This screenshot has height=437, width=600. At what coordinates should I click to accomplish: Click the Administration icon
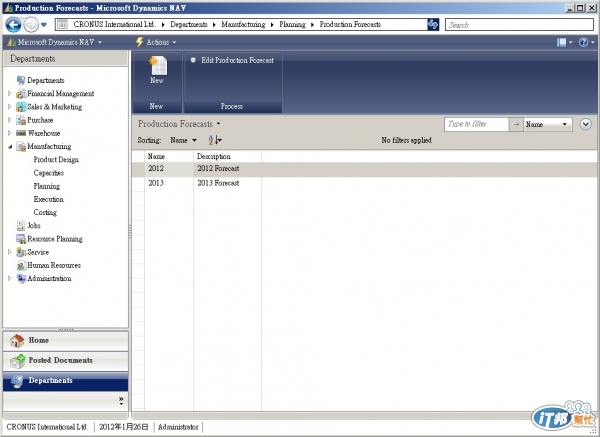(21, 279)
